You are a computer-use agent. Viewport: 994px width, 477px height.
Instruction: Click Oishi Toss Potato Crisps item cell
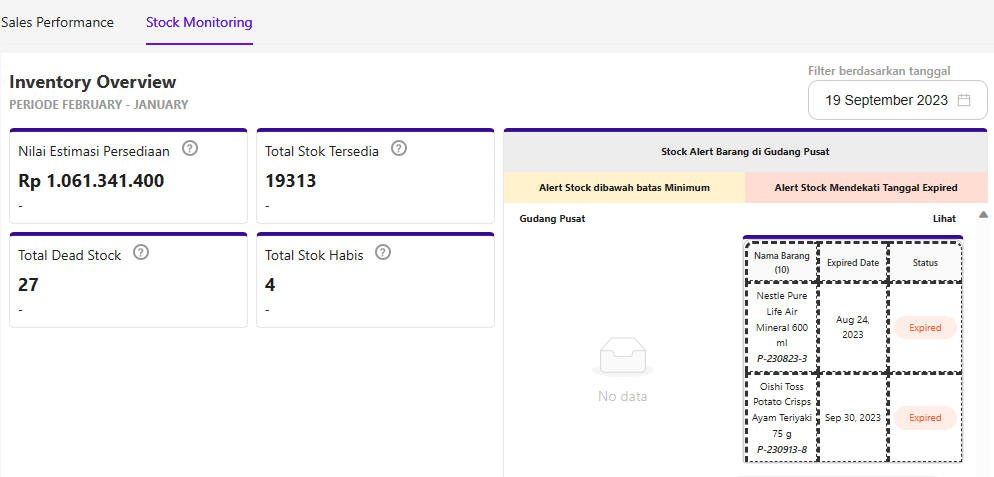tap(781, 418)
